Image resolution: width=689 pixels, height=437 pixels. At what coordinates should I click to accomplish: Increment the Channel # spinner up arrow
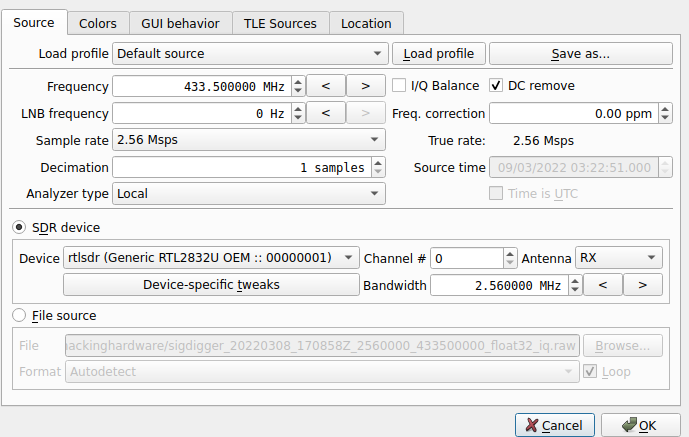[510, 253]
